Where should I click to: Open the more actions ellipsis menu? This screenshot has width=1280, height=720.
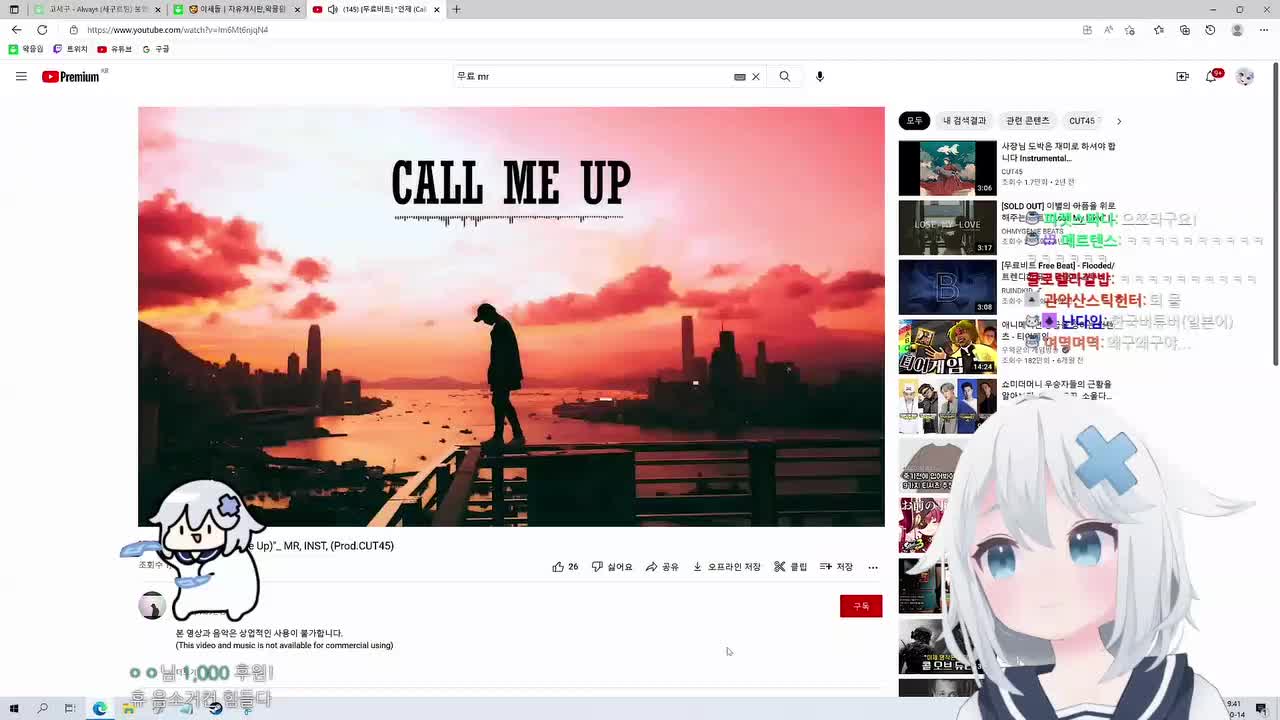click(873, 567)
